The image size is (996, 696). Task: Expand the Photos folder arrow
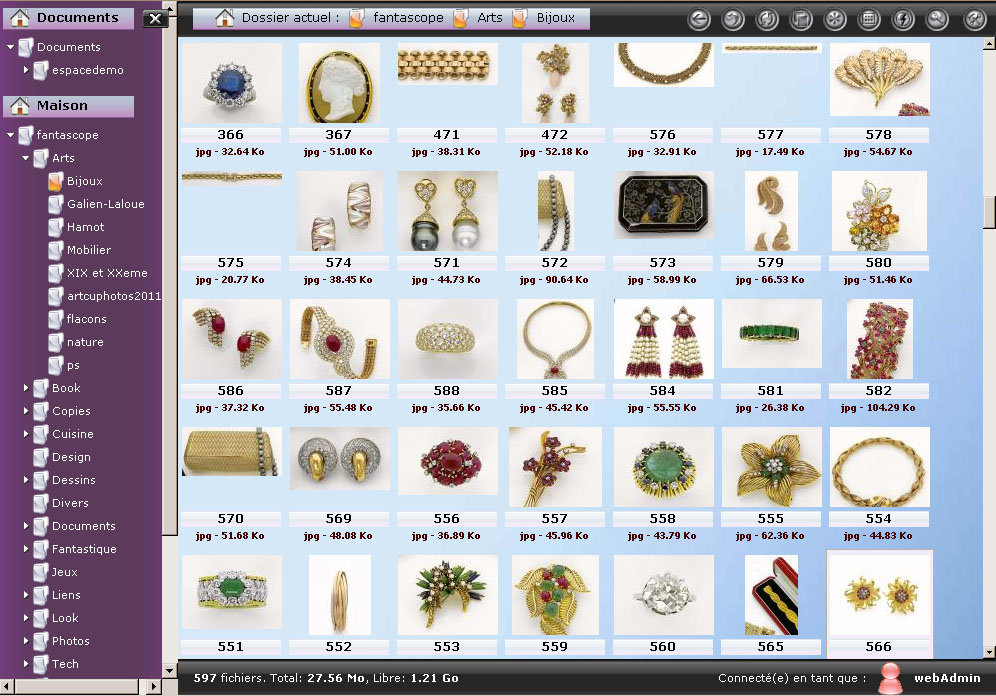tap(26, 641)
